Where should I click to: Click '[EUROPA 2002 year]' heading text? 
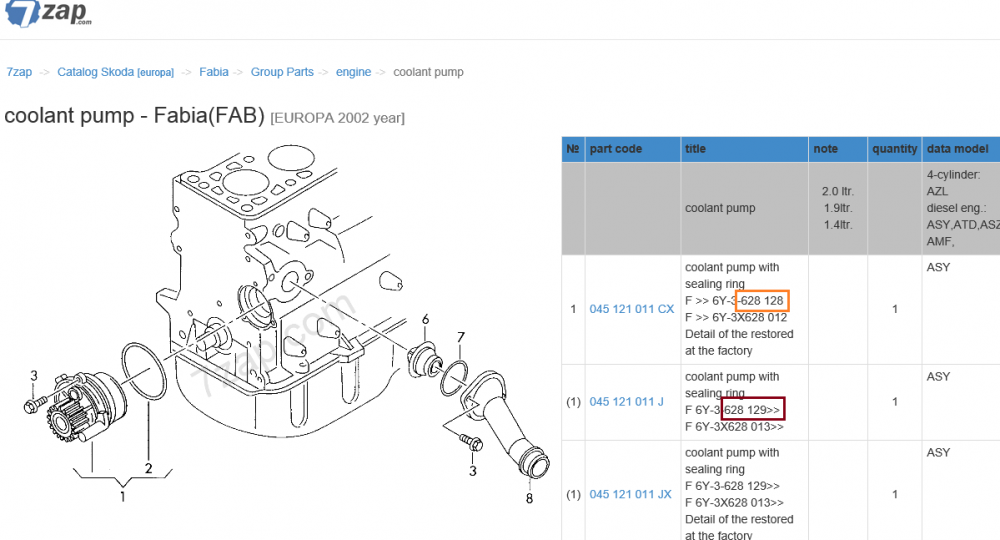click(337, 118)
